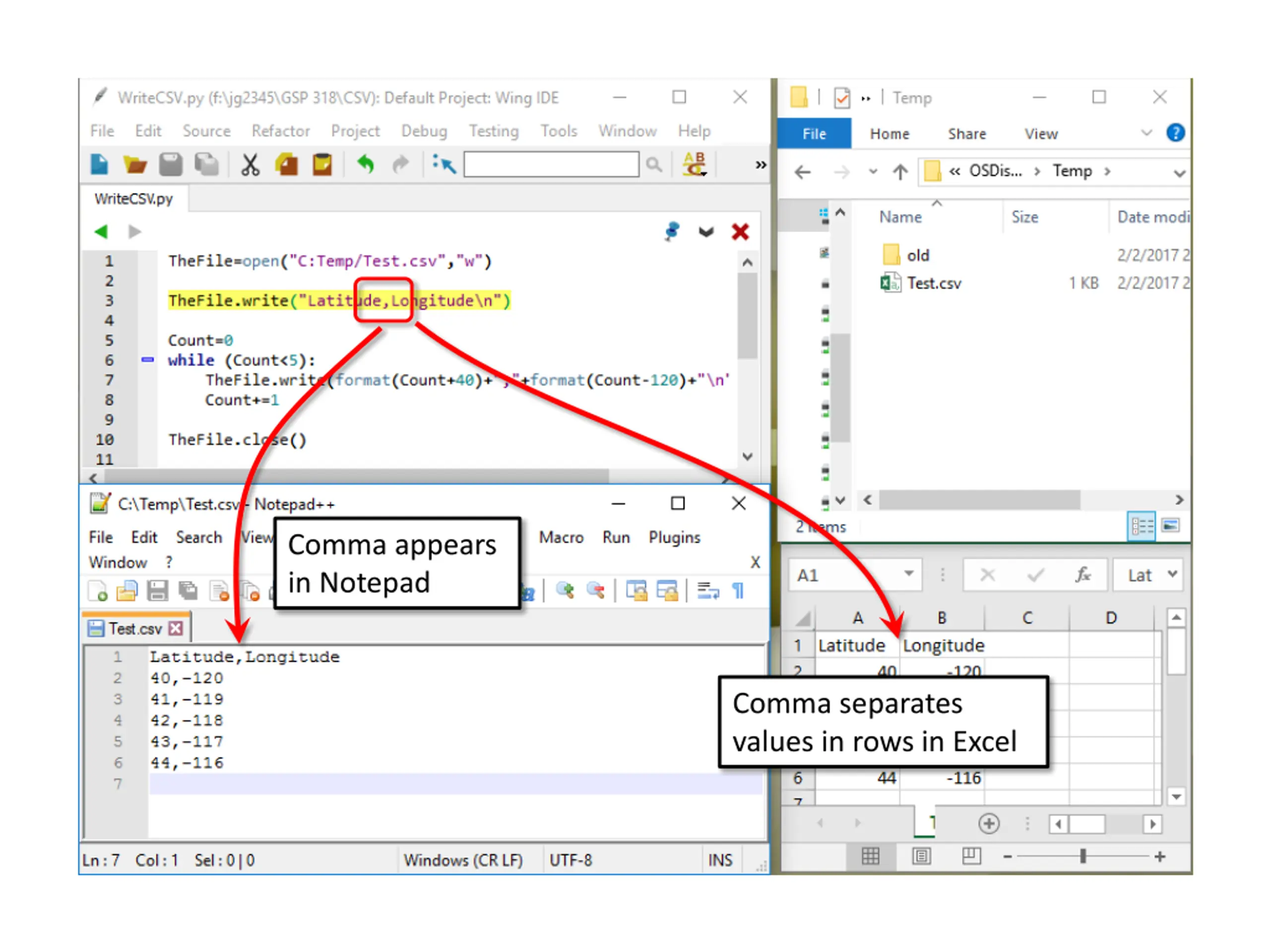The image size is (1270, 952).
Task: Click the red X close-editor icon in Wing IDE
Action: click(x=740, y=232)
